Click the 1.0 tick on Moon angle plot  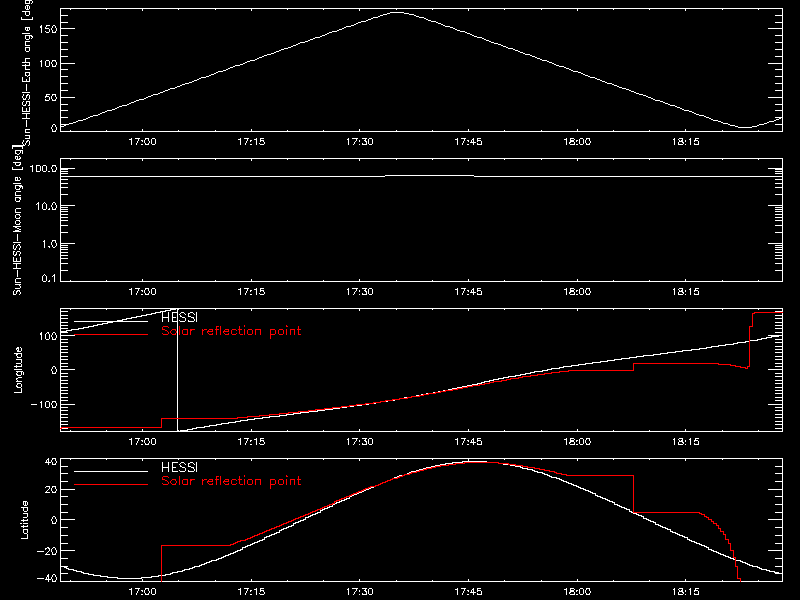[49, 244]
